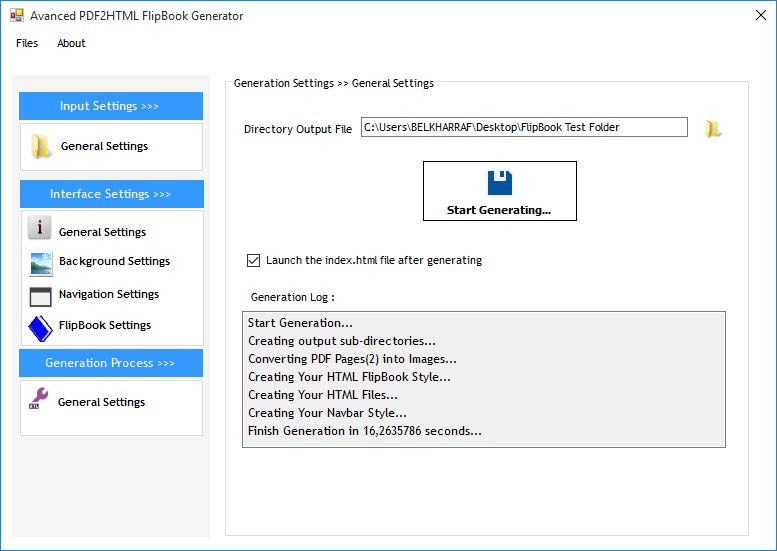Select the Interface Settings section header
This screenshot has width=777, height=551.
(111, 194)
